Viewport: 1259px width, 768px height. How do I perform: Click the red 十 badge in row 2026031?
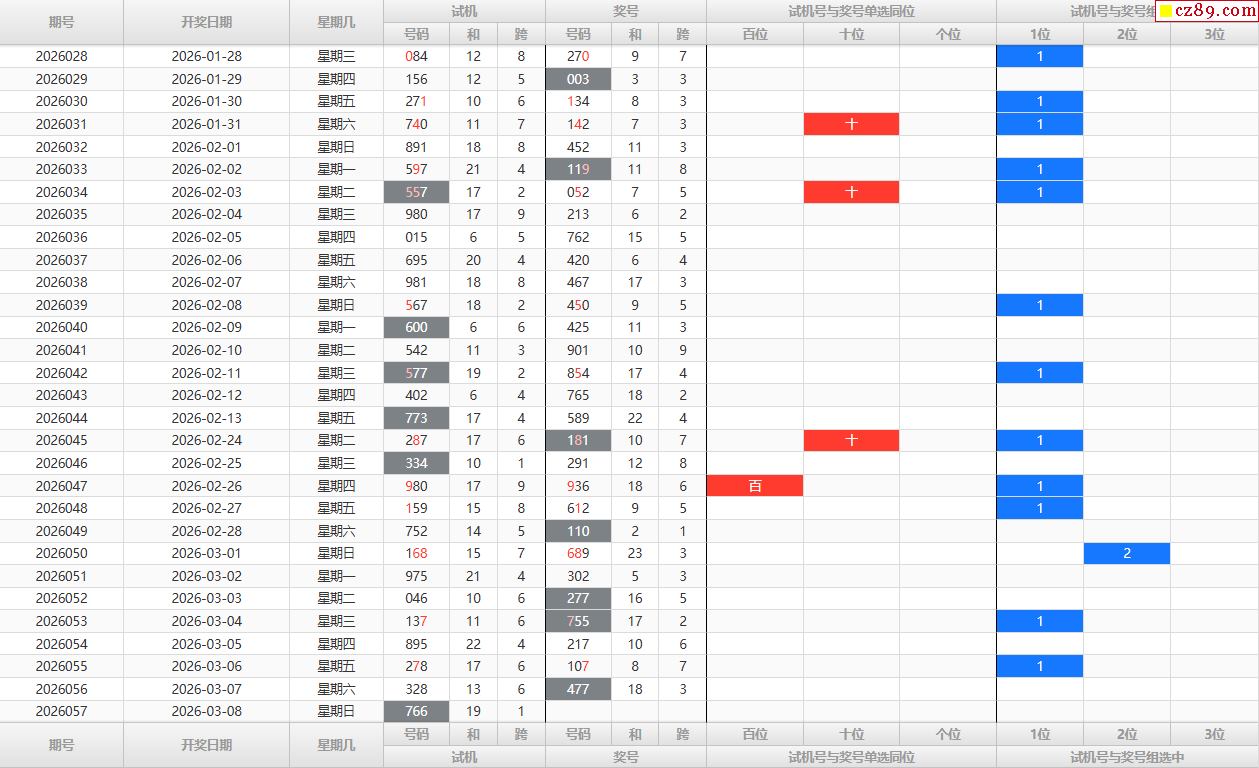851,124
